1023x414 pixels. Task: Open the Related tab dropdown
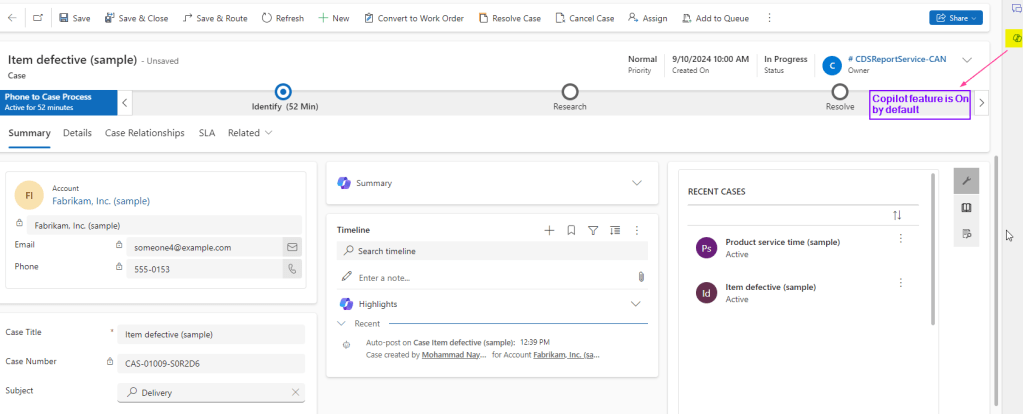point(250,133)
